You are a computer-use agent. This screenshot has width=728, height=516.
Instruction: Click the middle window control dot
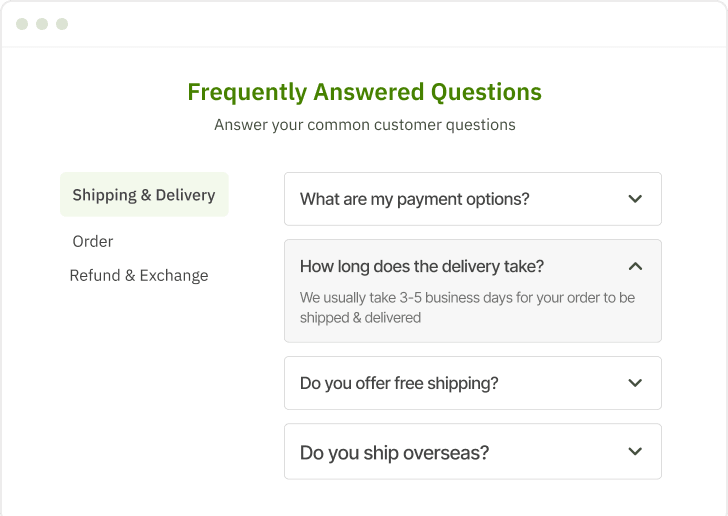(42, 24)
